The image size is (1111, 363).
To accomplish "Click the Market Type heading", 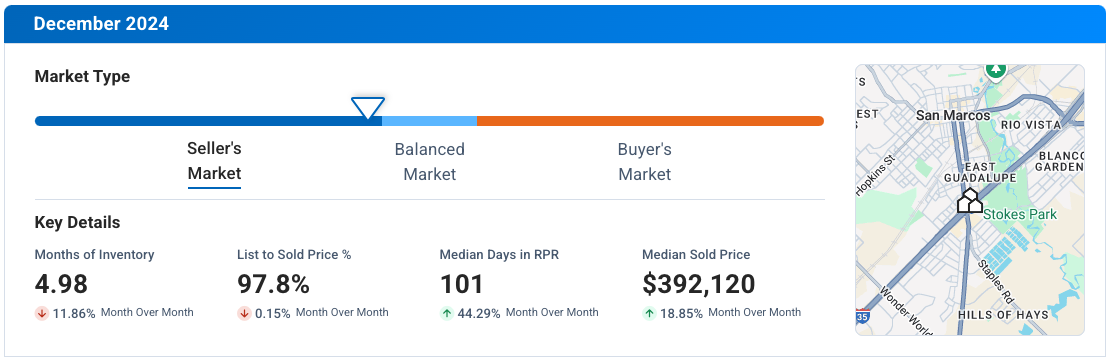I will coord(82,77).
